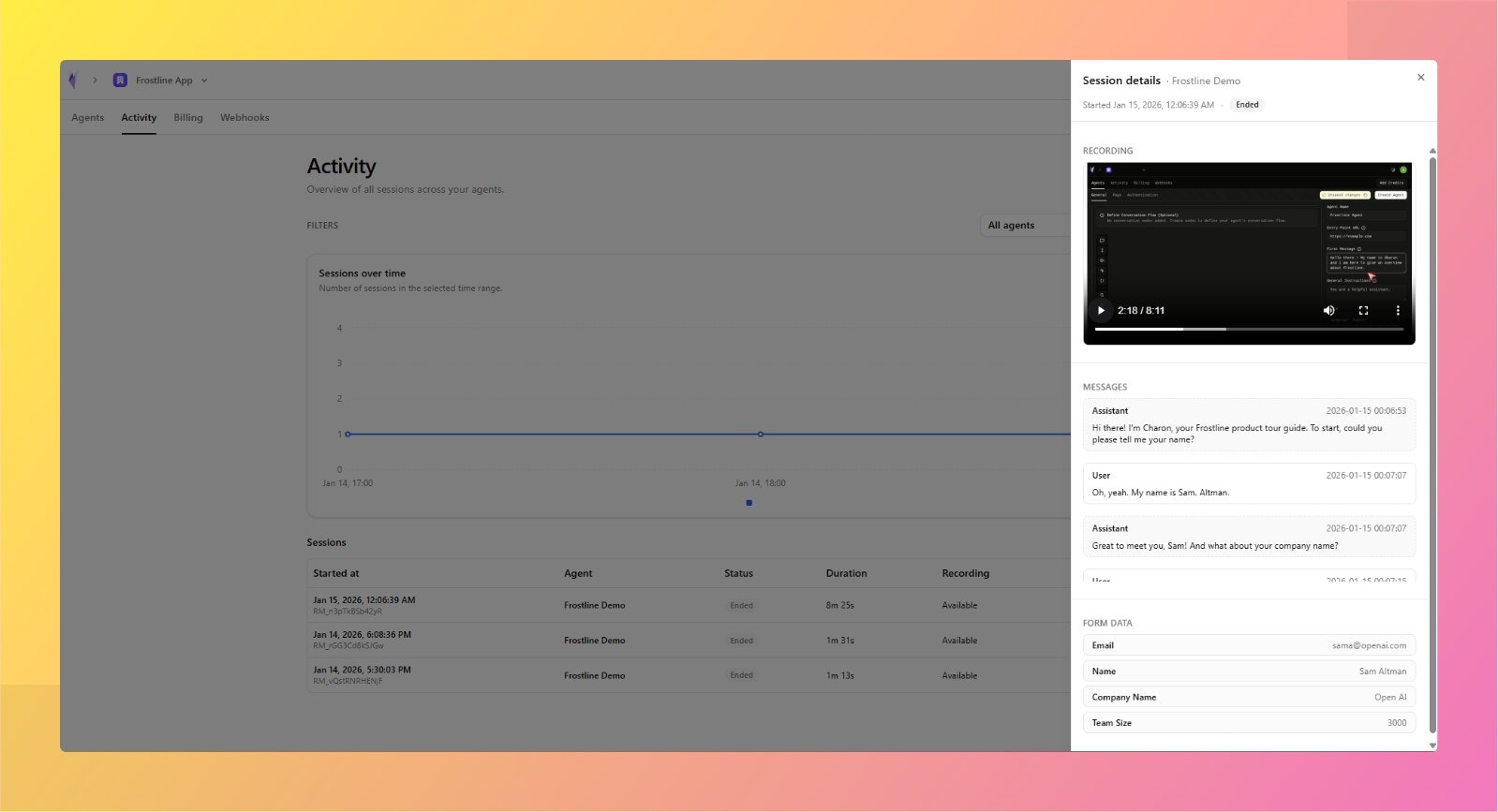The image size is (1498, 812).
Task: Click the scrollbar up arrow in details panel
Action: pos(1431,151)
